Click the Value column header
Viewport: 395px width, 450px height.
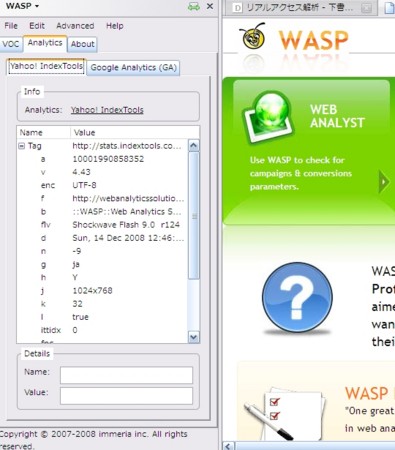[x=135, y=132]
